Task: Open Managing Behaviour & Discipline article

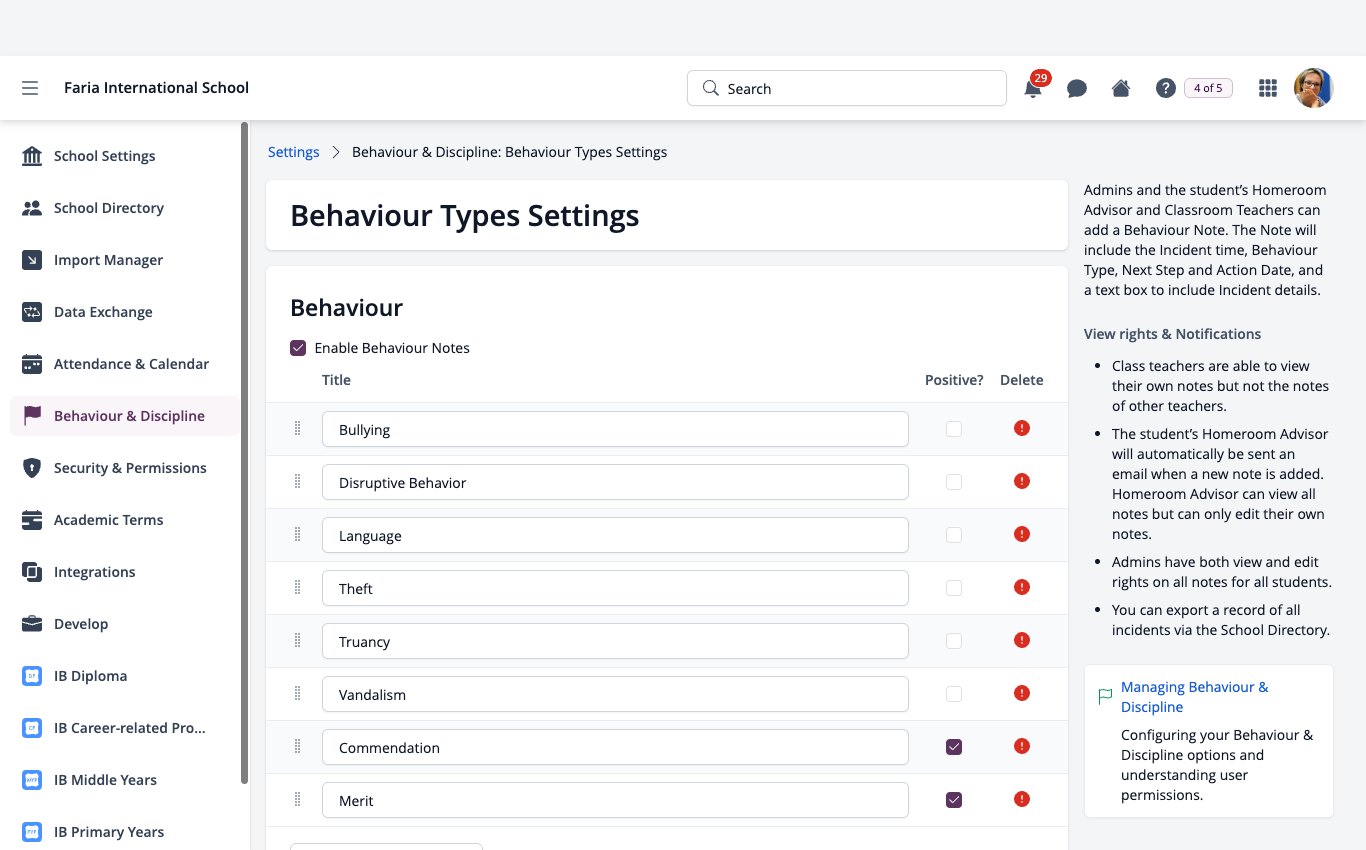Action: (1194, 697)
